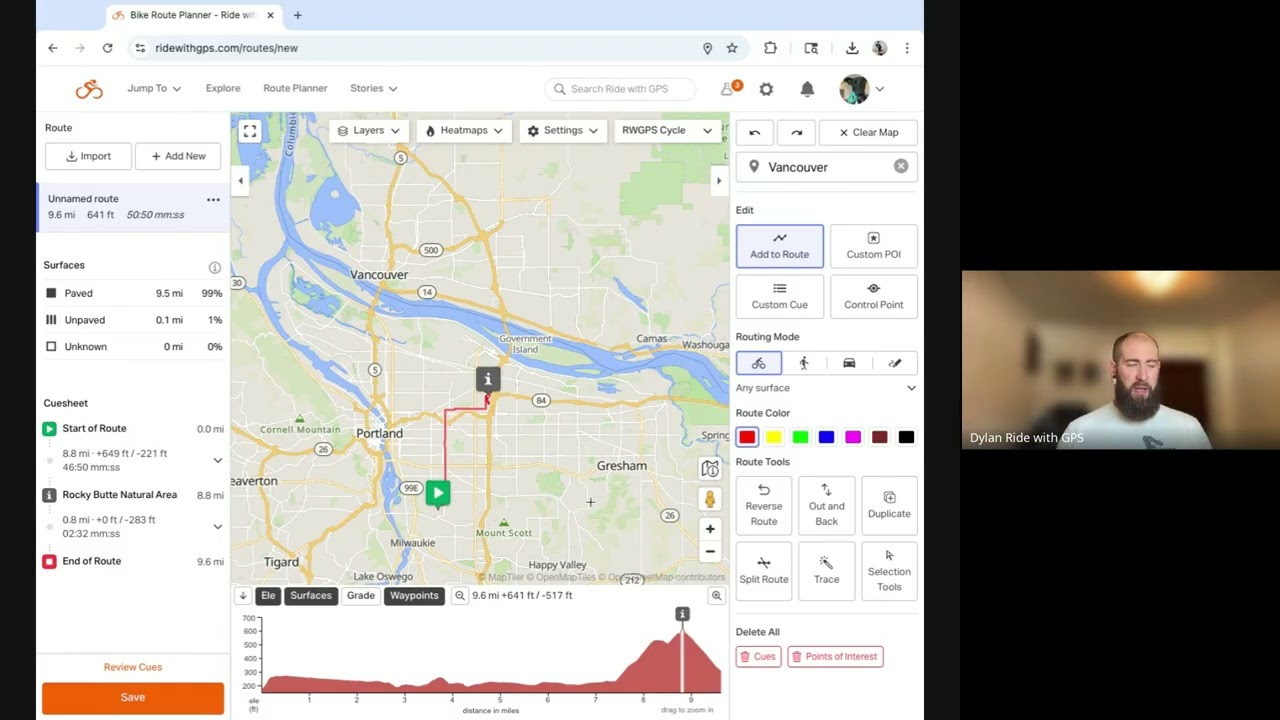Viewport: 1280px width, 720px height.
Task: Open Jump To menu
Action: click(x=154, y=88)
